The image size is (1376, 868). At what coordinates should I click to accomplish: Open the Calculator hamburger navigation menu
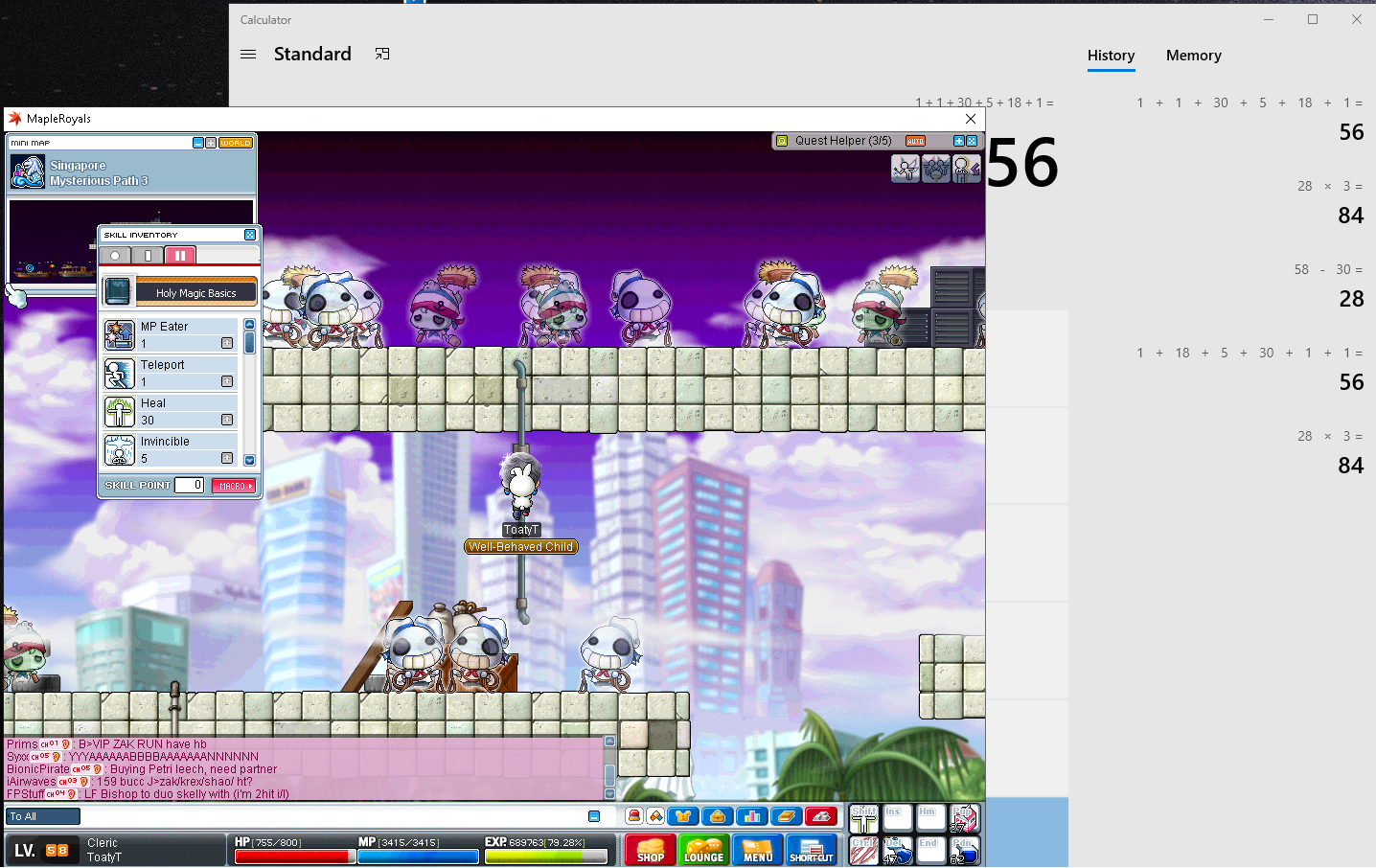click(x=248, y=55)
